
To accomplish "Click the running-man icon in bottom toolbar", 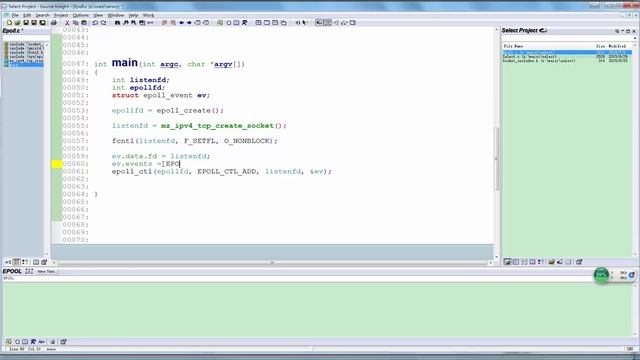I will (33, 342).
